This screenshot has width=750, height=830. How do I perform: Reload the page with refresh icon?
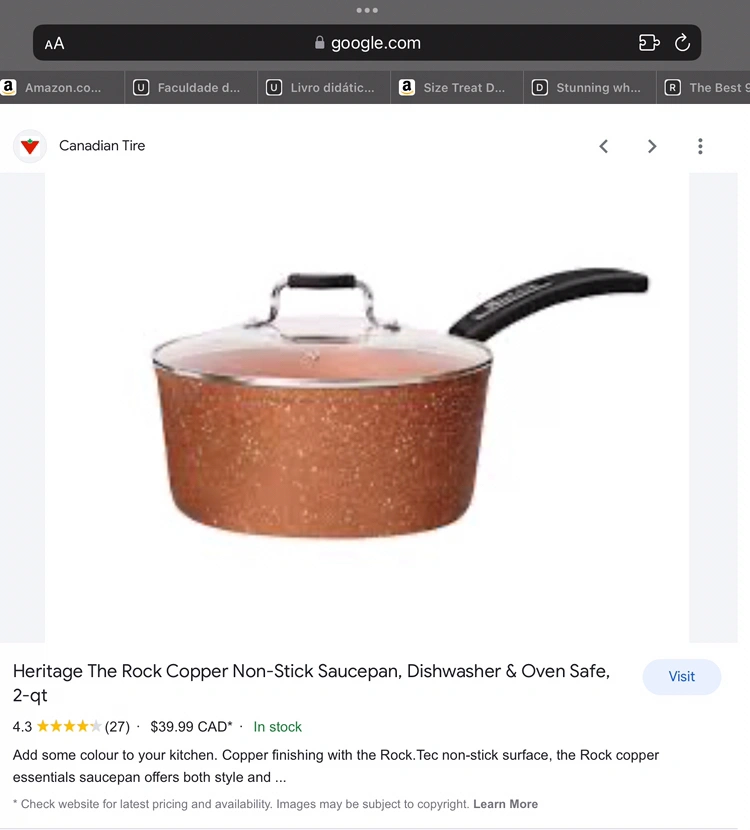click(682, 42)
